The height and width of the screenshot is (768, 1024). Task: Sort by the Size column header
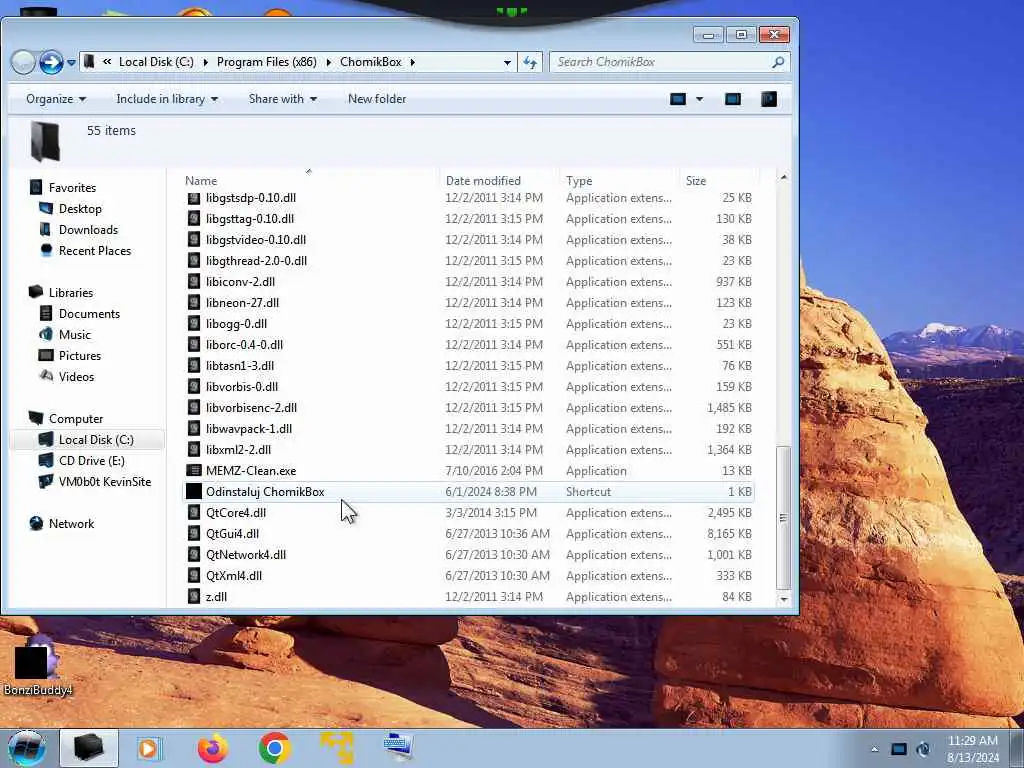(696, 181)
